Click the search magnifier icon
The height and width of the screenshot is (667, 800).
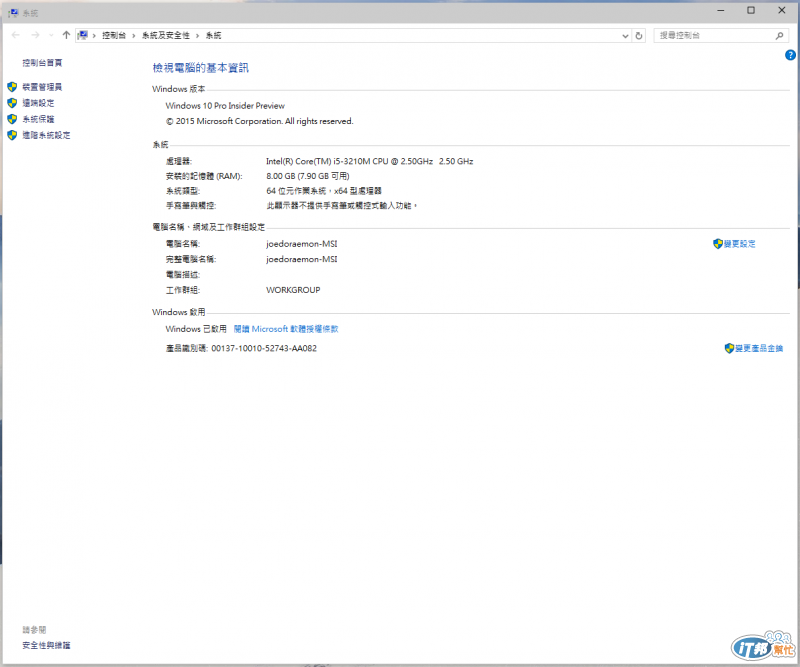779,36
